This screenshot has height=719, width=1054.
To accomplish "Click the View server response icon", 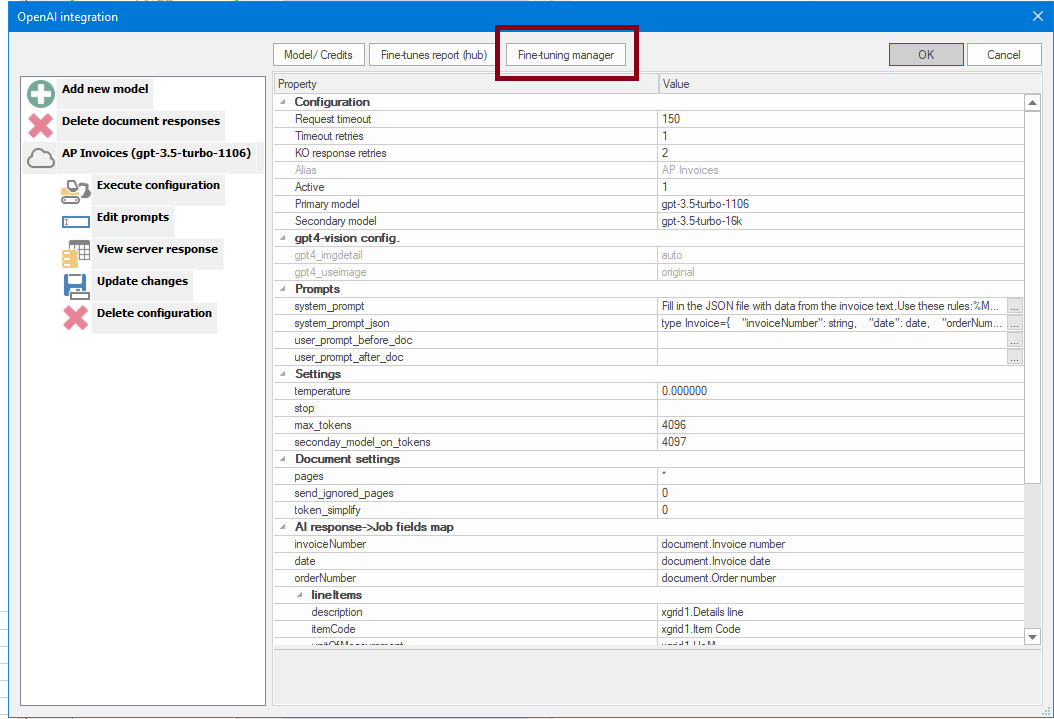I will (x=76, y=254).
